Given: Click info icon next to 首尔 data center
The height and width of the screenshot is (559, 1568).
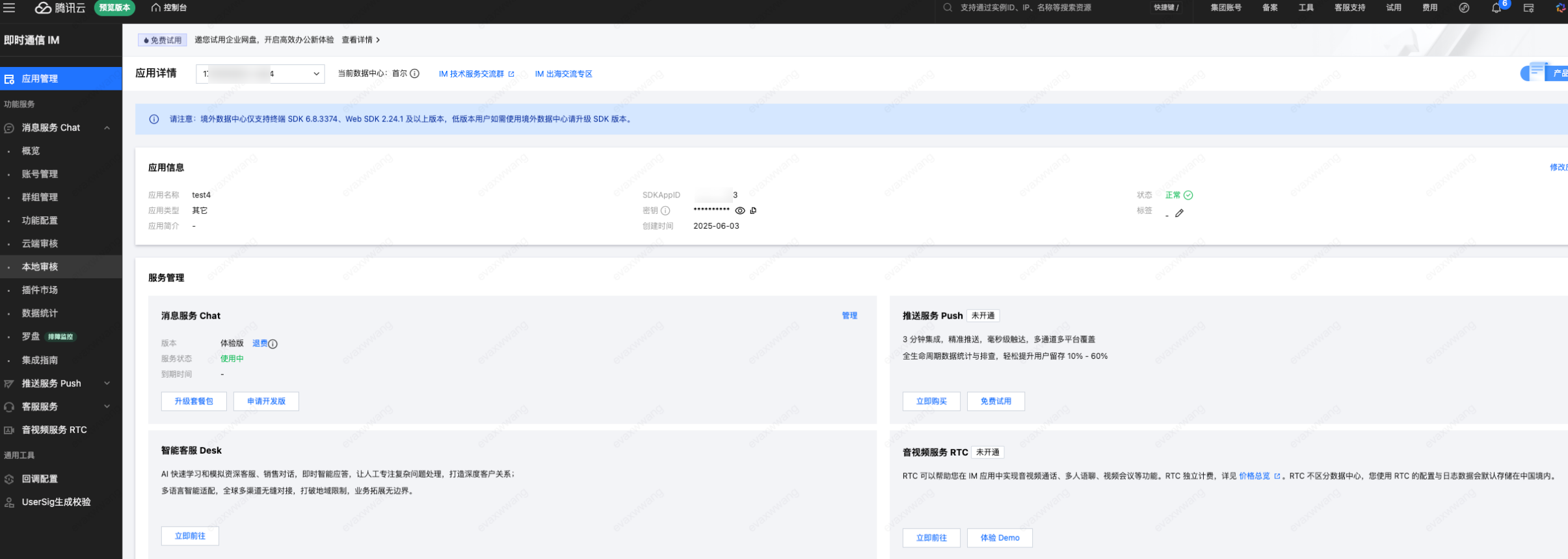Looking at the screenshot, I should 414,73.
